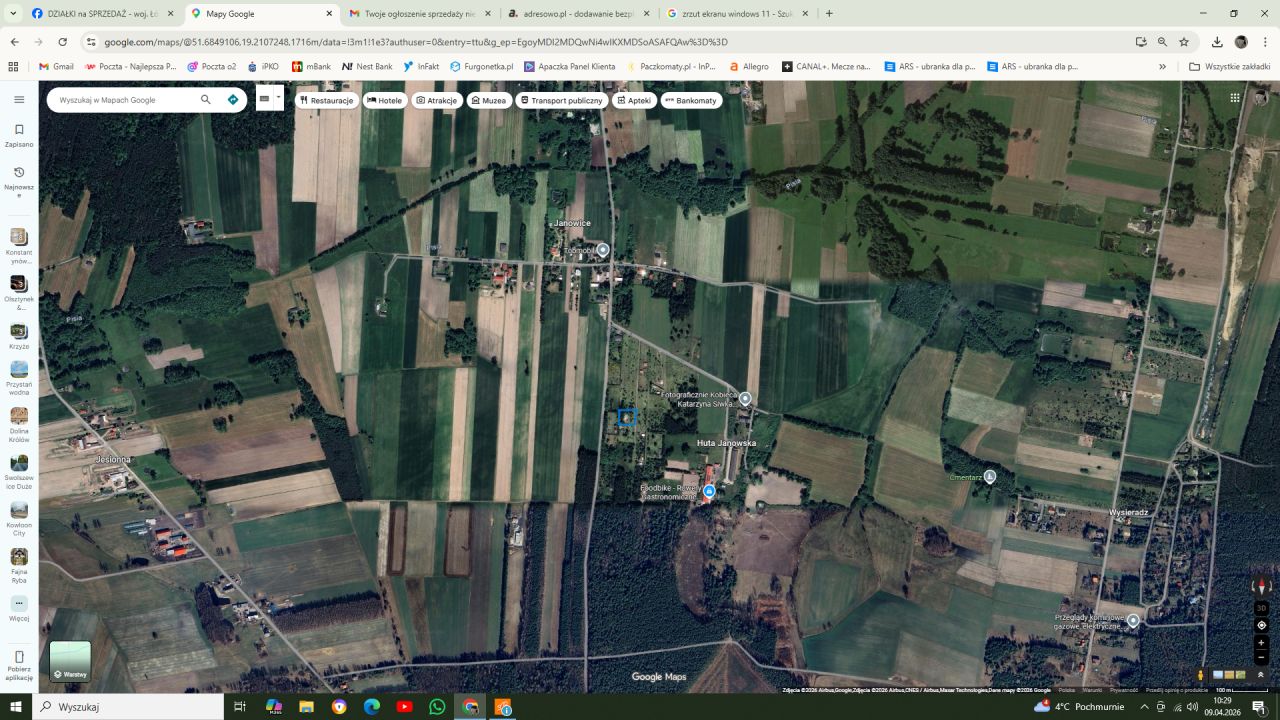Filter the map by Apteki
The width and height of the screenshot is (1280, 720).
coord(633,101)
